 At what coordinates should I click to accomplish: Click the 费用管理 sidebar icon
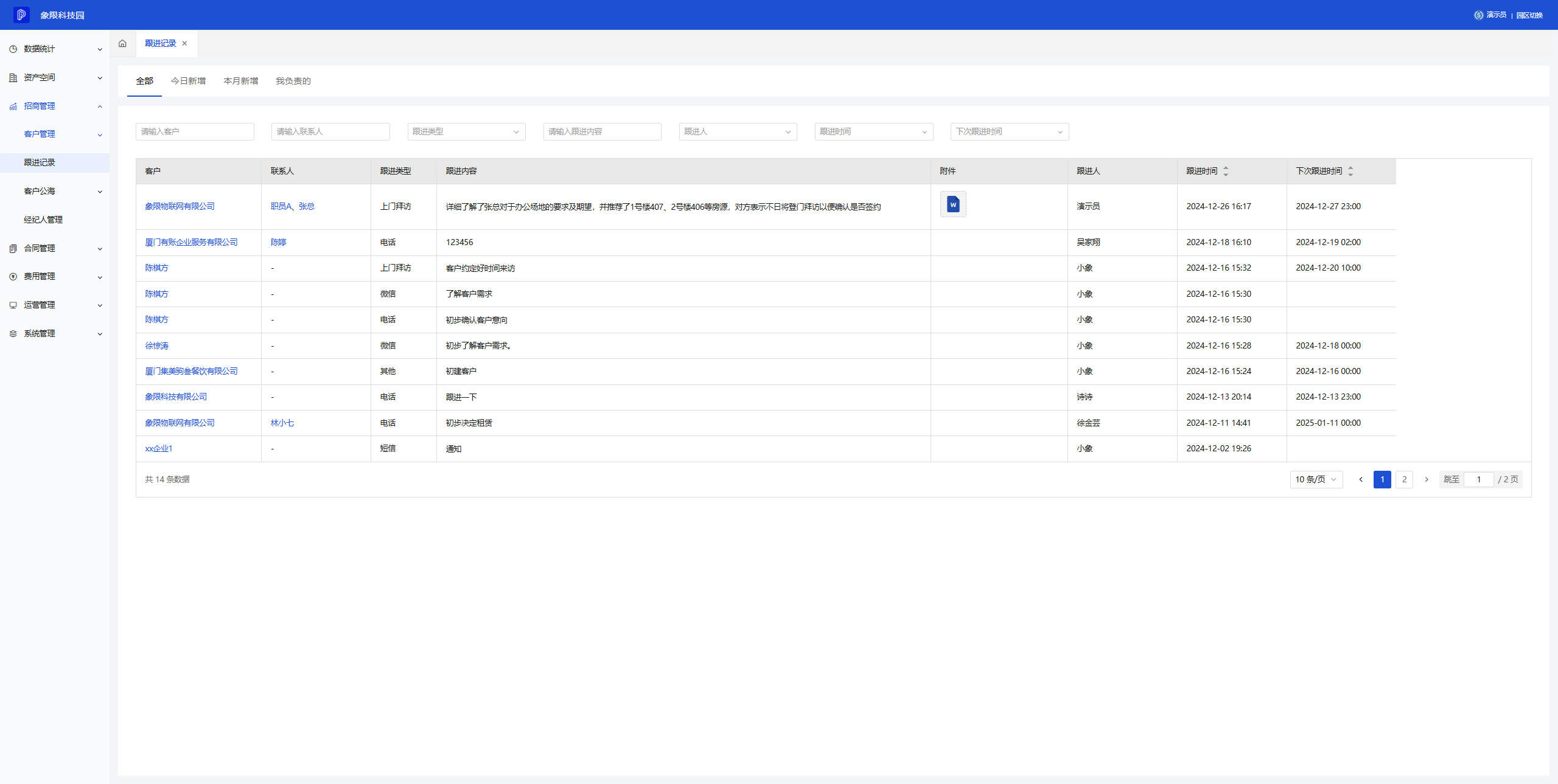(13, 276)
